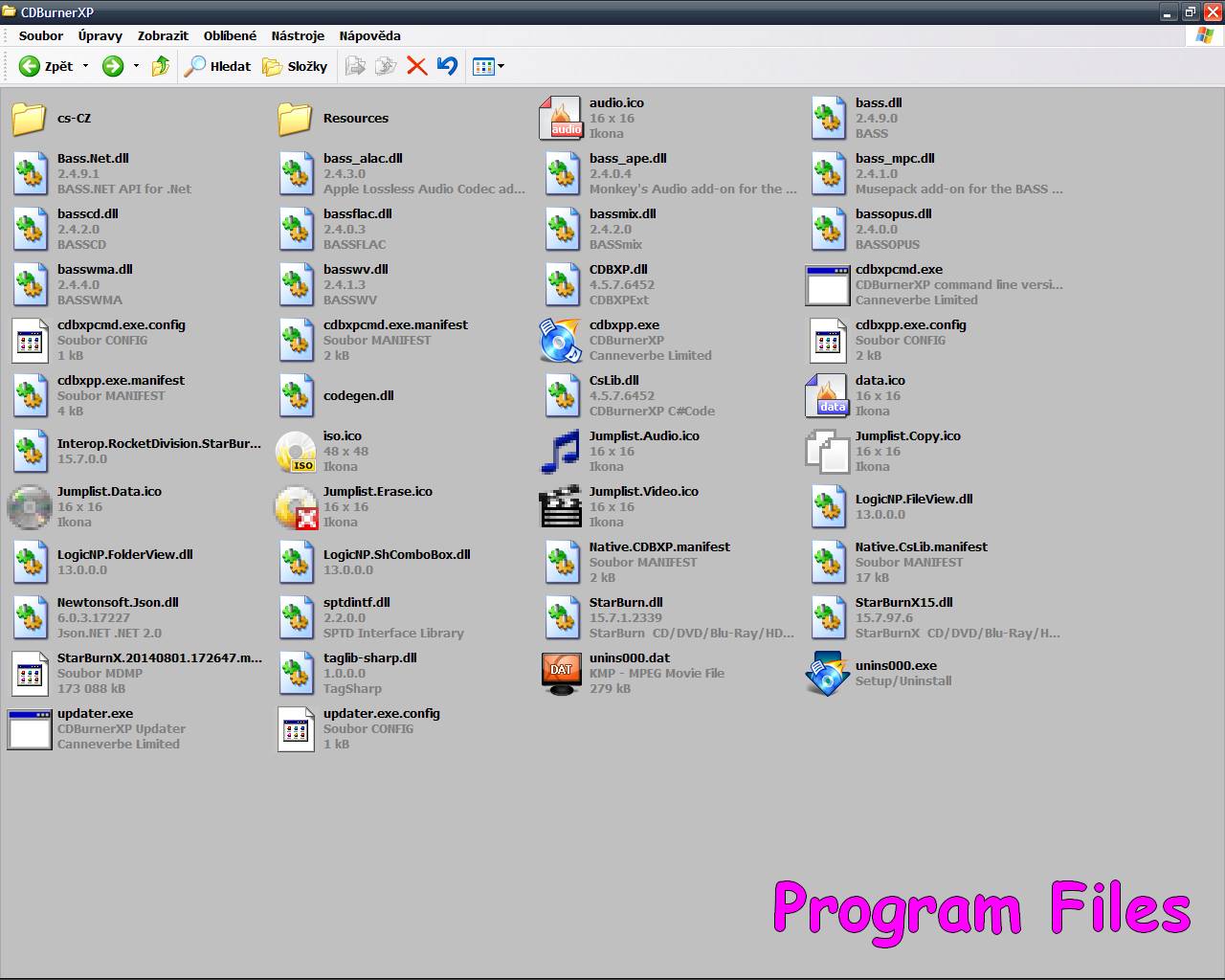Image resolution: width=1225 pixels, height=980 pixels.
Task: Select the Newtonsoft.Json.dll file name
Action: click(x=118, y=602)
